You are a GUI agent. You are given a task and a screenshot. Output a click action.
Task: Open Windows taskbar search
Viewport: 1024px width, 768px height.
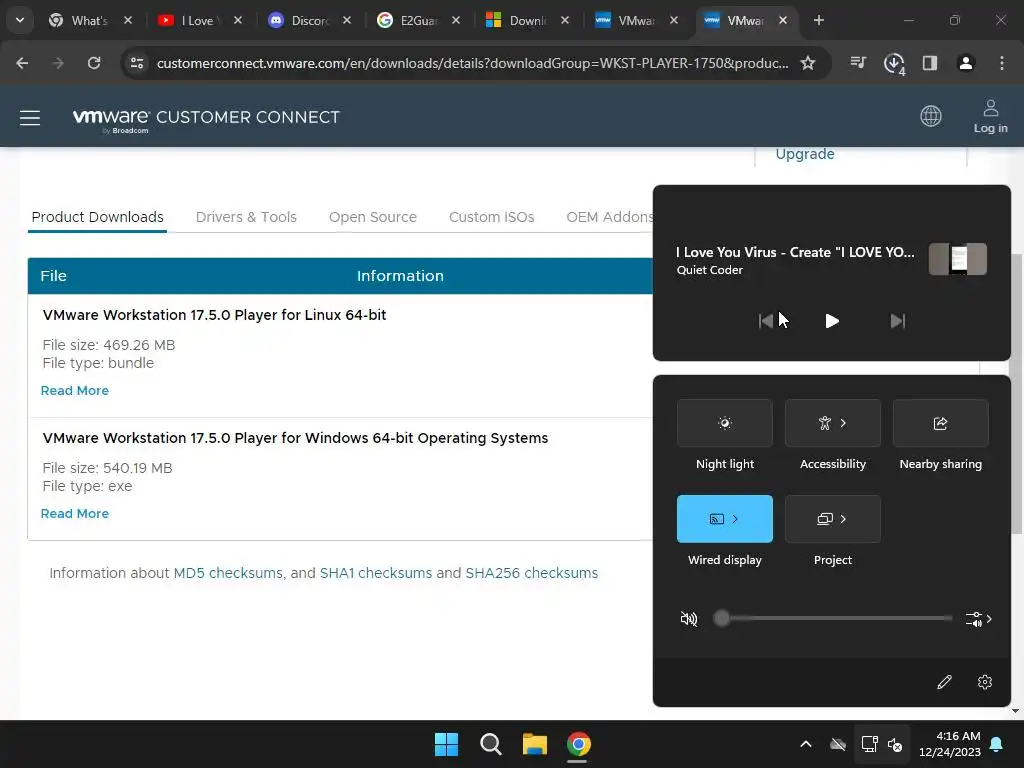(x=490, y=744)
